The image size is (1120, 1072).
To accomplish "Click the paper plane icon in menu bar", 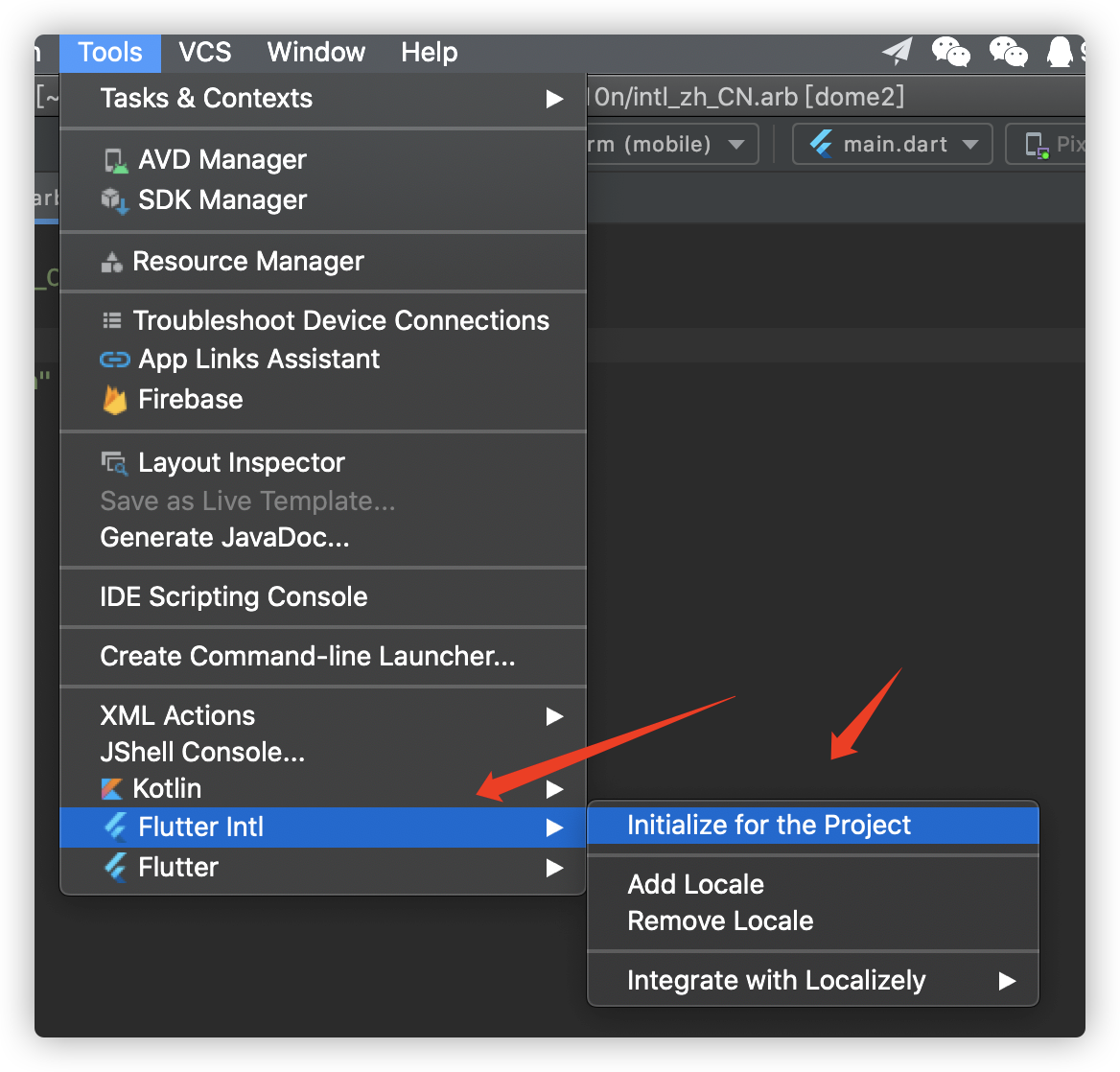I will (x=898, y=52).
